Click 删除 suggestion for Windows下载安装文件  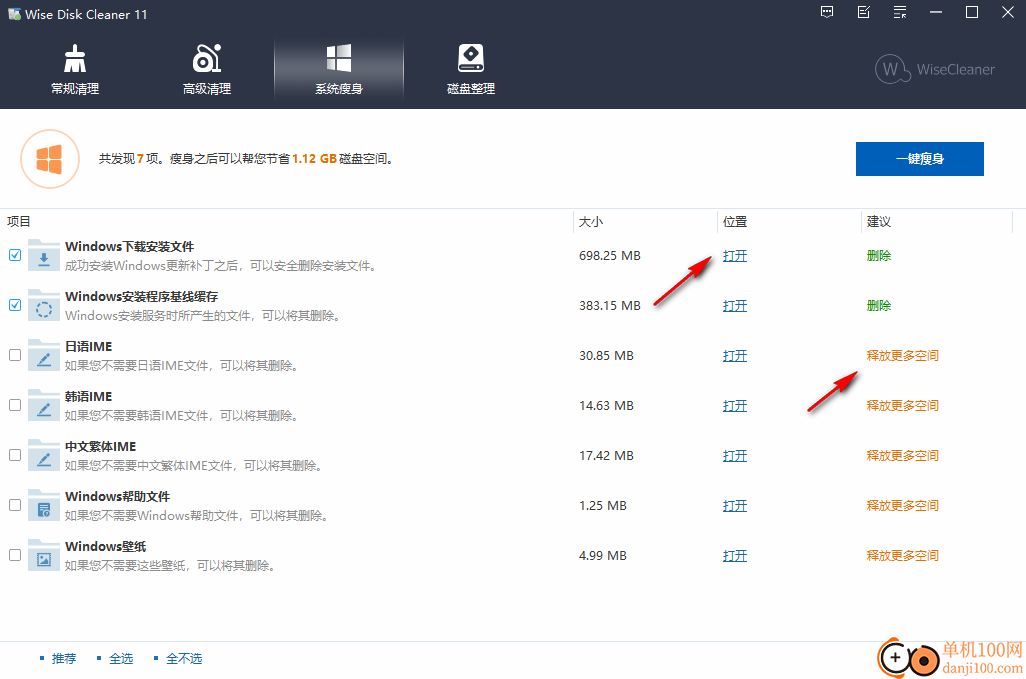pyautogui.click(x=879, y=256)
